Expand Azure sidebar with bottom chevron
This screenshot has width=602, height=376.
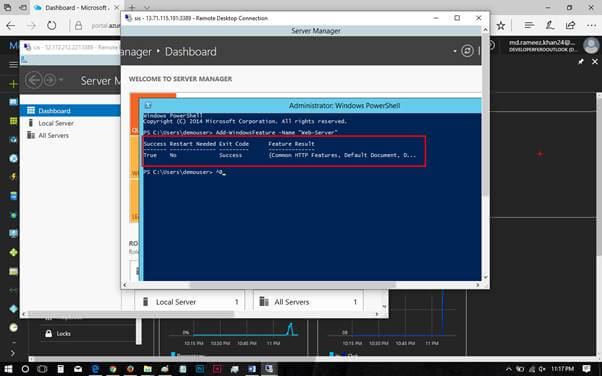(13, 353)
